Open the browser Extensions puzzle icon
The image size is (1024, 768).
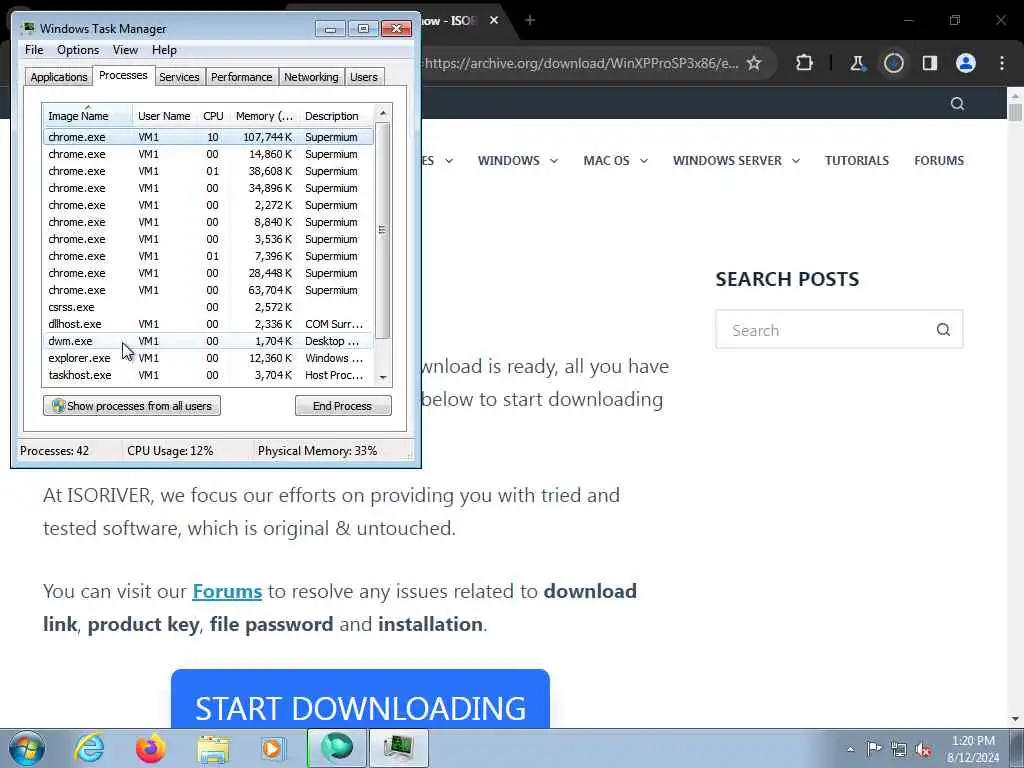point(805,63)
